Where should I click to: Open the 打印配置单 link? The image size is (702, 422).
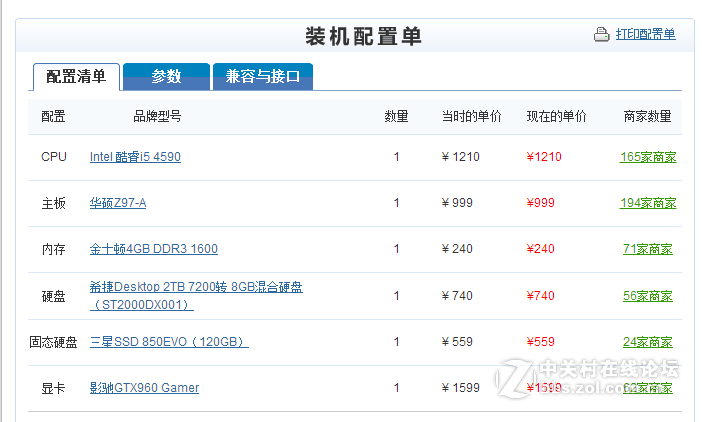(x=645, y=34)
